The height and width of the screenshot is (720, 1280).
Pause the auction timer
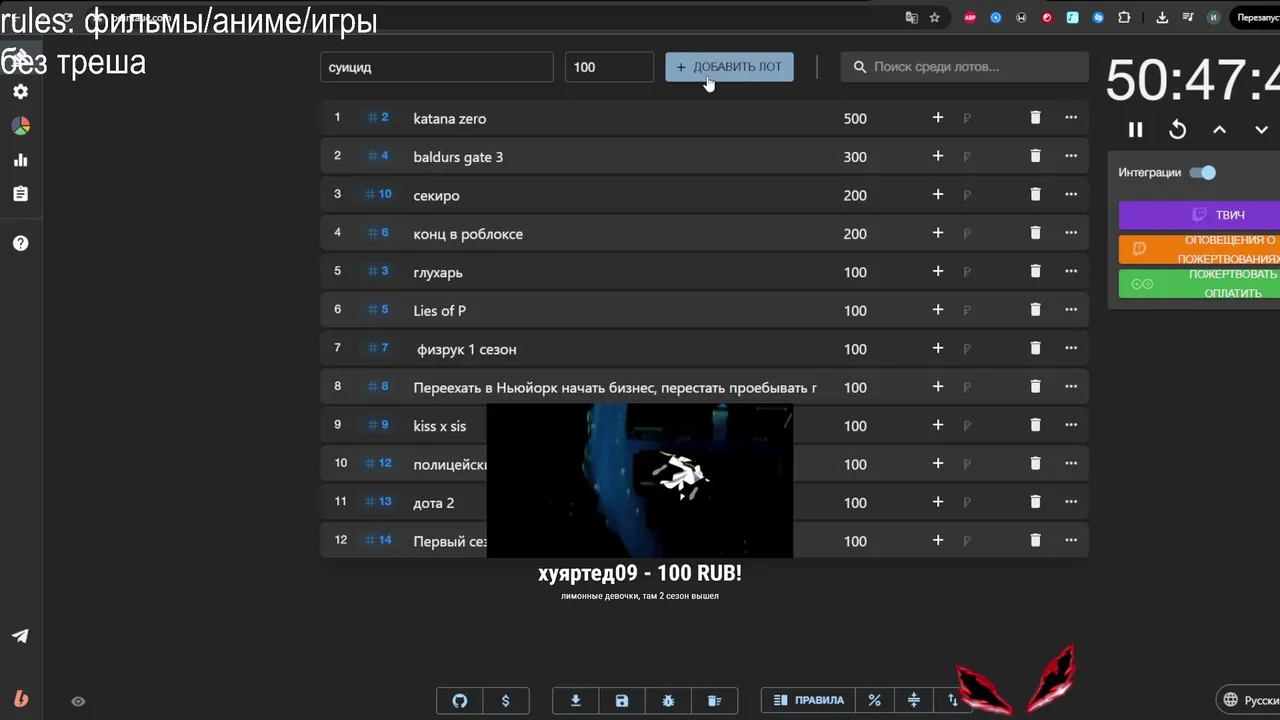pos(1135,129)
